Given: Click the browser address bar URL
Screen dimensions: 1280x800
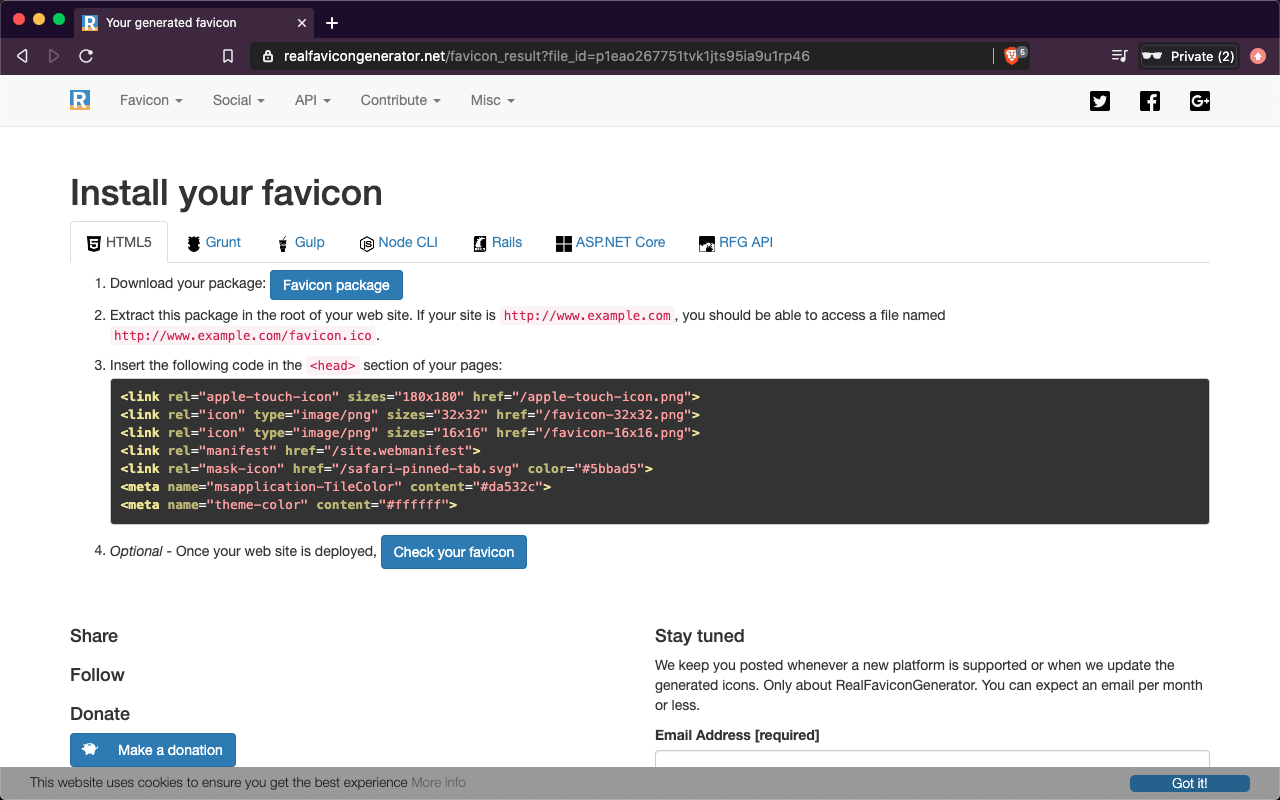Looking at the screenshot, I should pyautogui.click(x=546, y=56).
